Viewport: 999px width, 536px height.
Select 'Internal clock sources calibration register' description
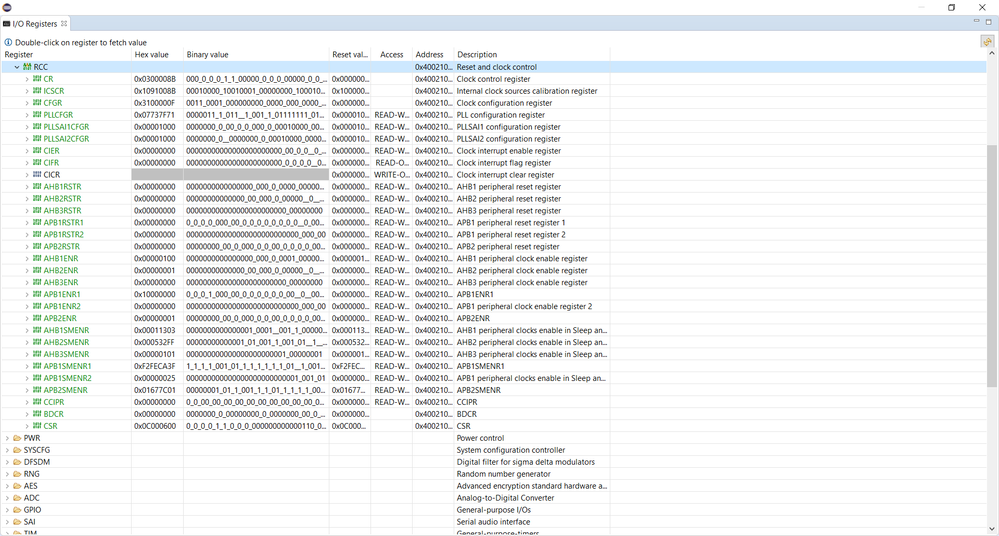point(527,91)
